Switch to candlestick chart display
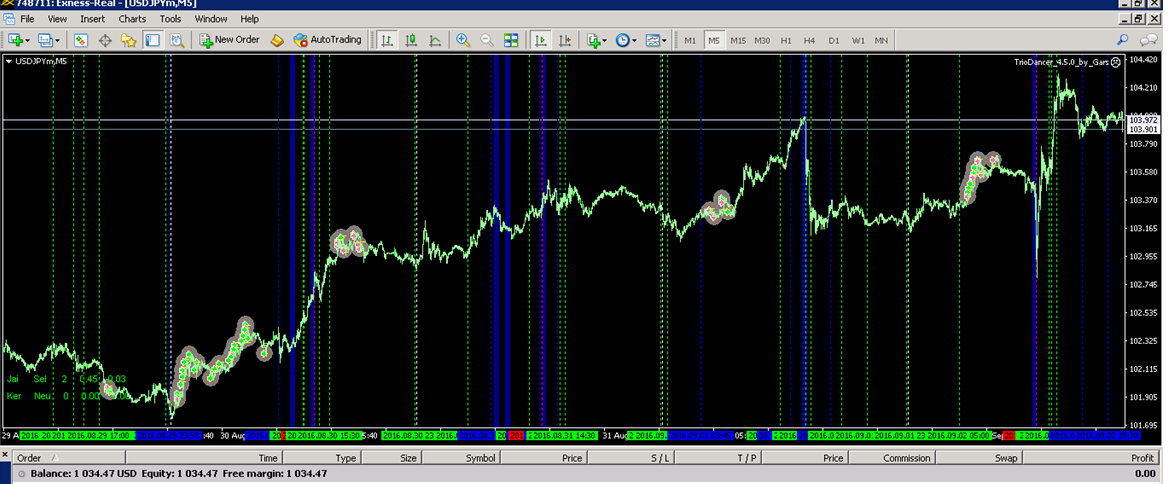This screenshot has height=484, width=1169. (411, 40)
